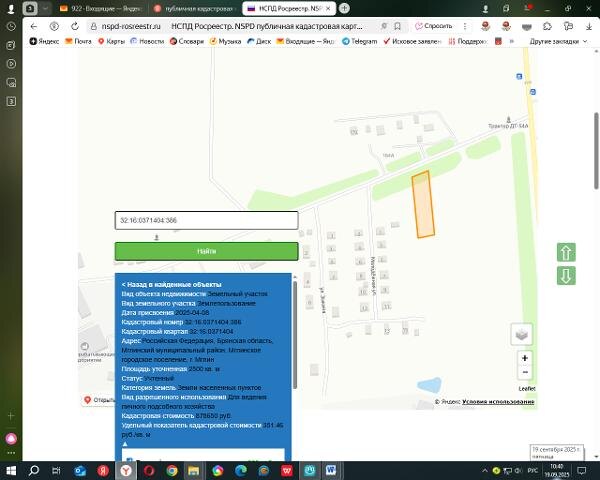
Task: Open the extensions puzzle icon
Action: pos(548,26)
